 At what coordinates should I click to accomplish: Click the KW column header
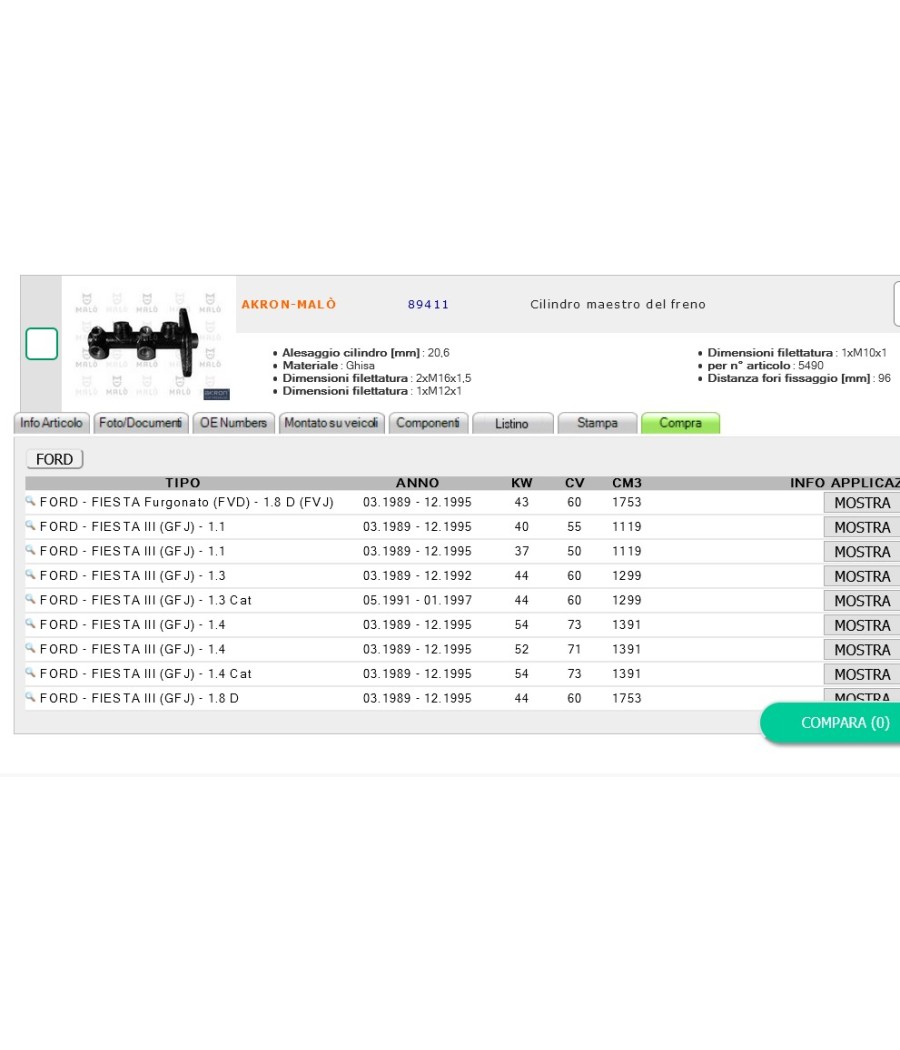coord(522,483)
